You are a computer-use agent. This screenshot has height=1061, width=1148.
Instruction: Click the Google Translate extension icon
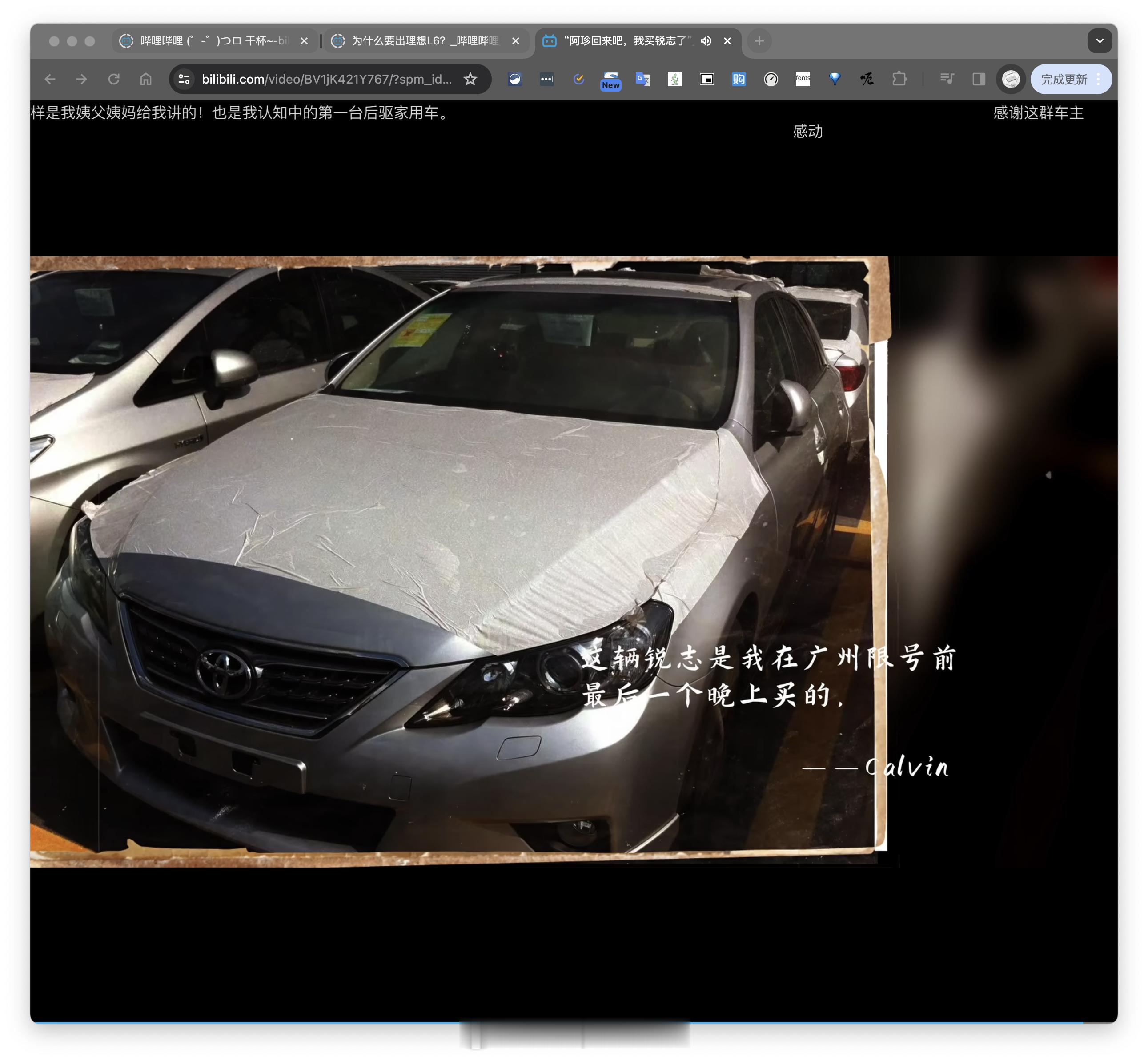click(x=642, y=79)
